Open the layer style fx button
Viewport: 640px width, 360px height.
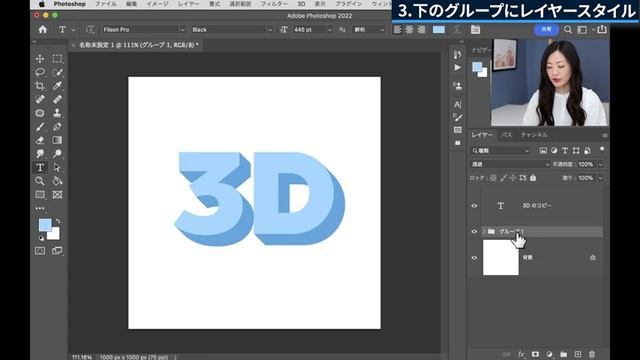(x=521, y=354)
